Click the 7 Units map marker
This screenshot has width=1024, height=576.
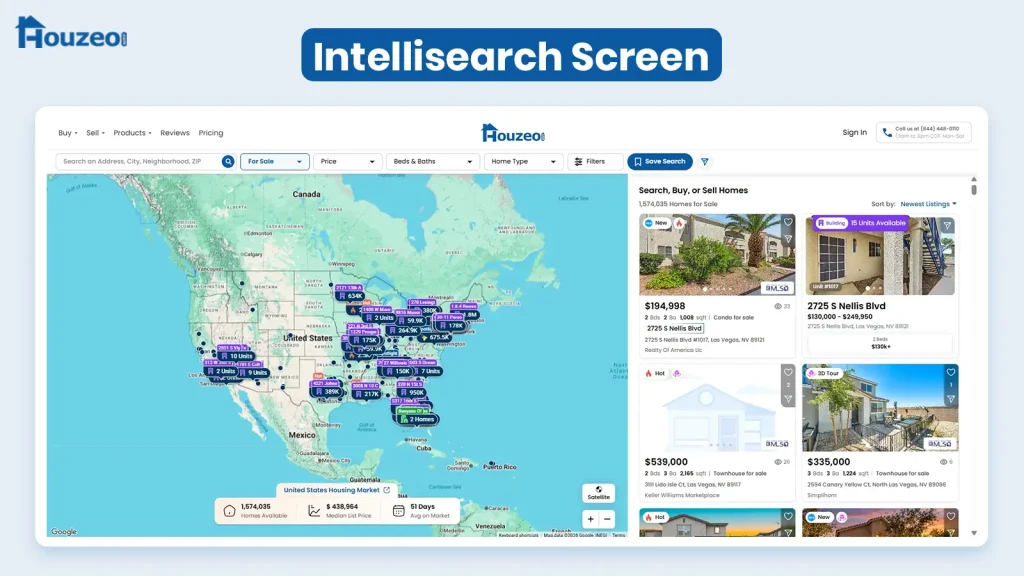click(426, 371)
